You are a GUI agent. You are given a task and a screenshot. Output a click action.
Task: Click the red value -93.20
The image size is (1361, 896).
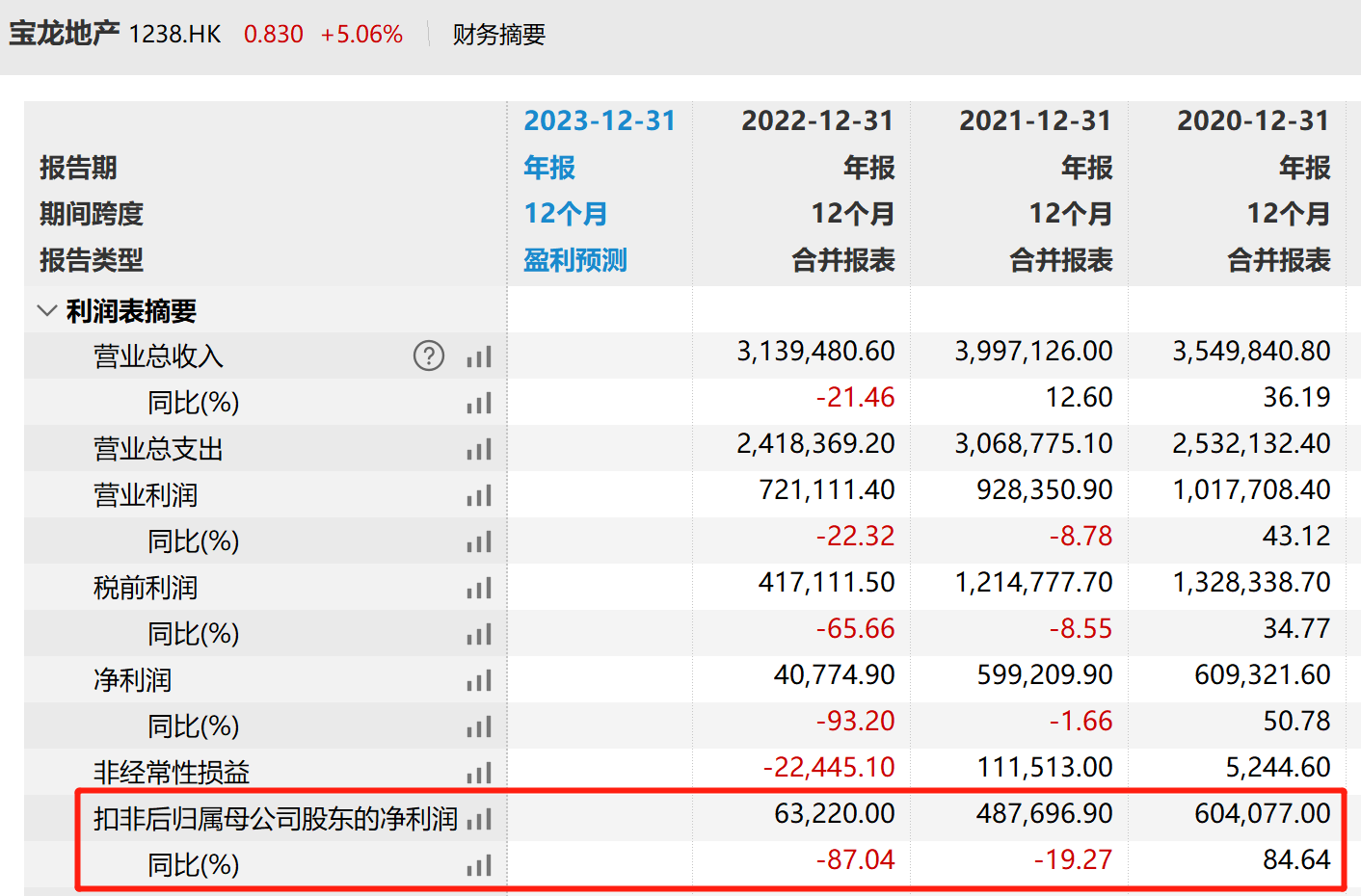tap(856, 721)
